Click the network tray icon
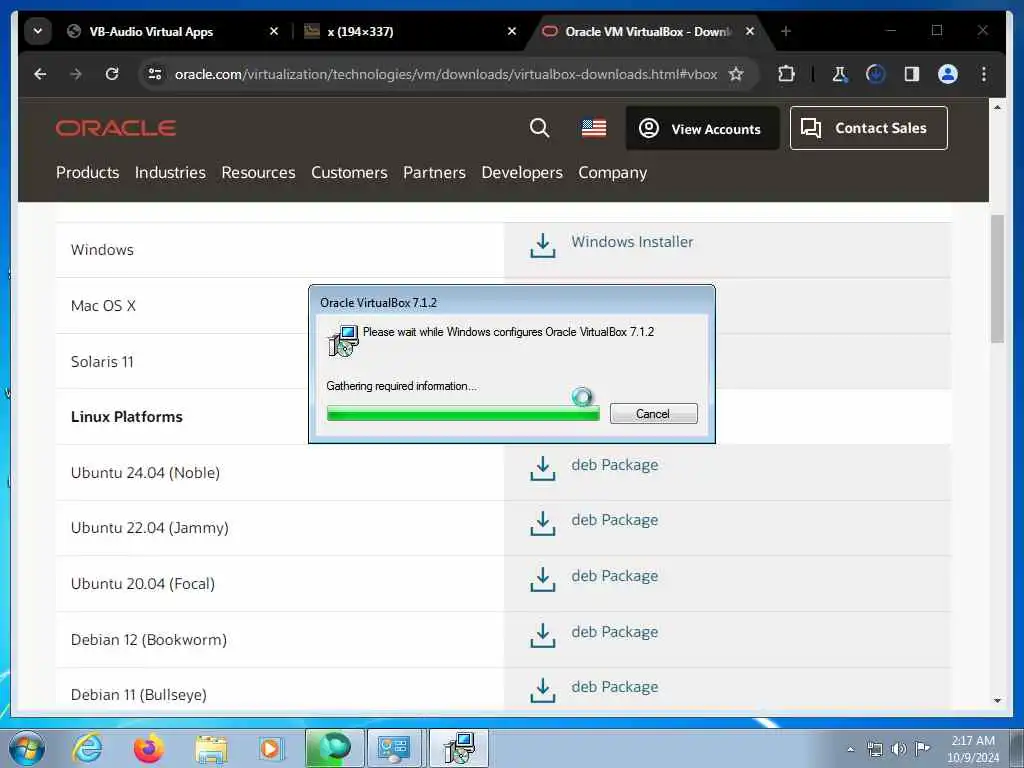This screenshot has width=1024, height=768. point(874,748)
